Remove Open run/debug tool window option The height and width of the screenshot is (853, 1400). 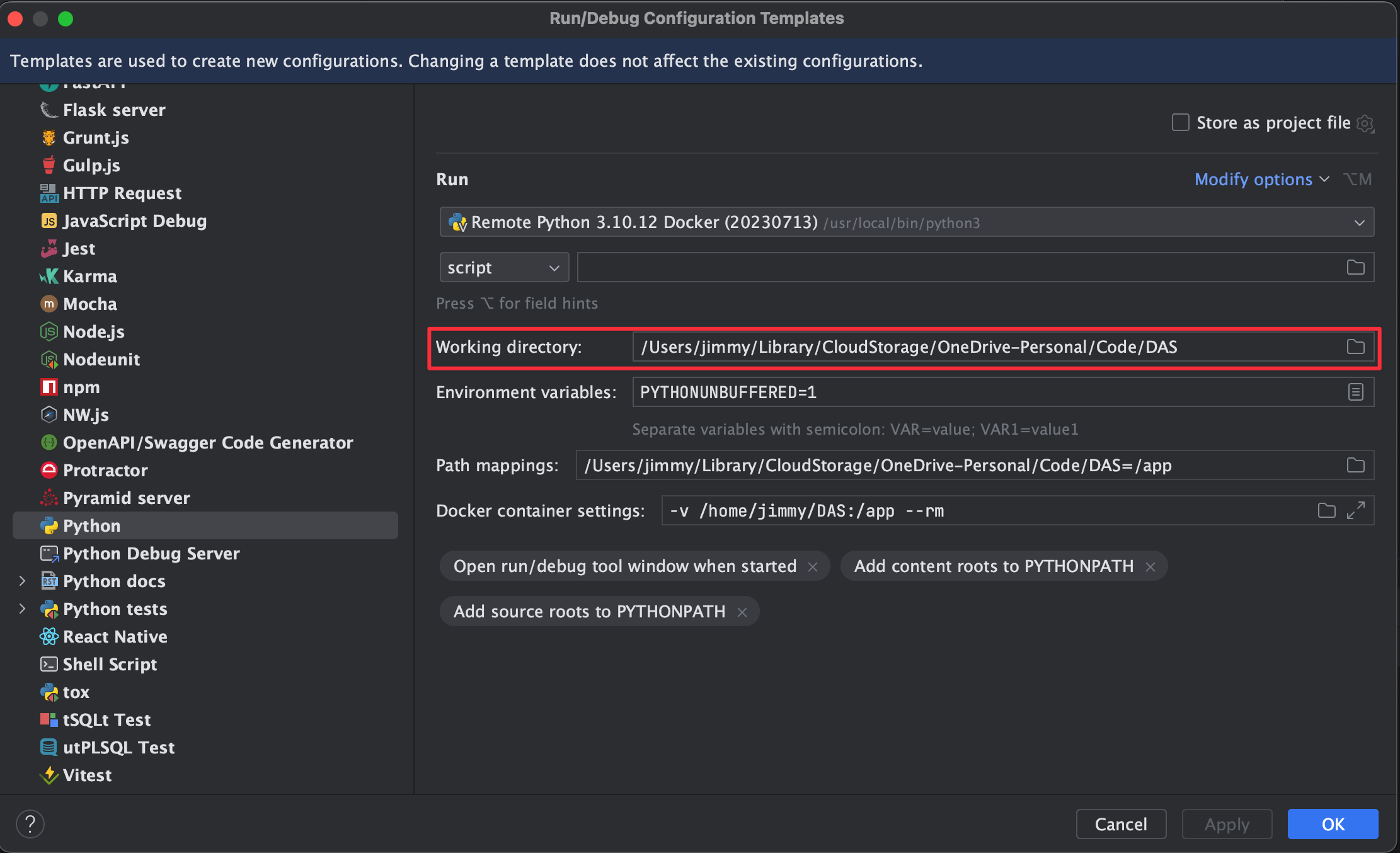click(813, 566)
